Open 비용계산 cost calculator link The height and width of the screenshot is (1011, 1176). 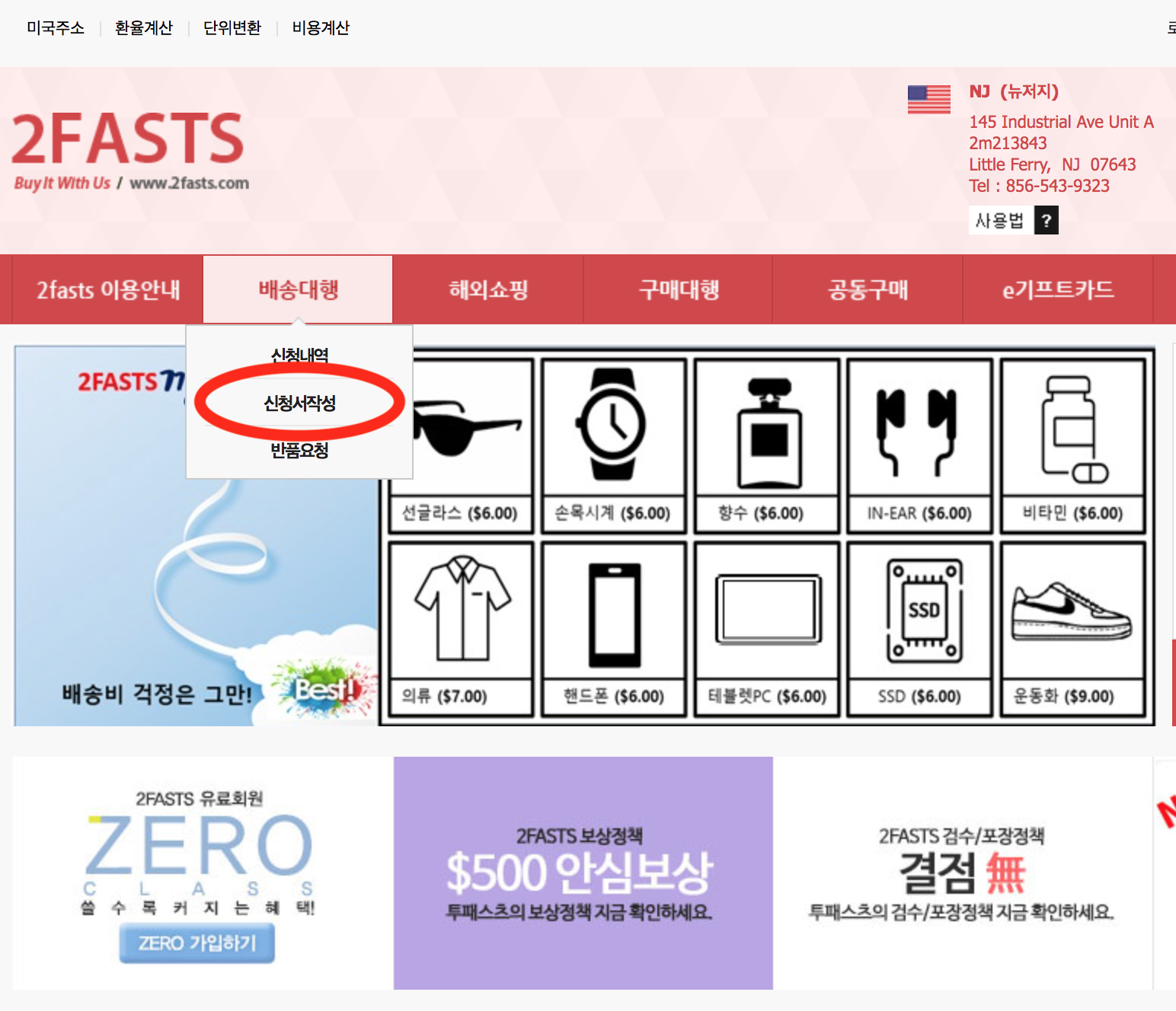[321, 28]
